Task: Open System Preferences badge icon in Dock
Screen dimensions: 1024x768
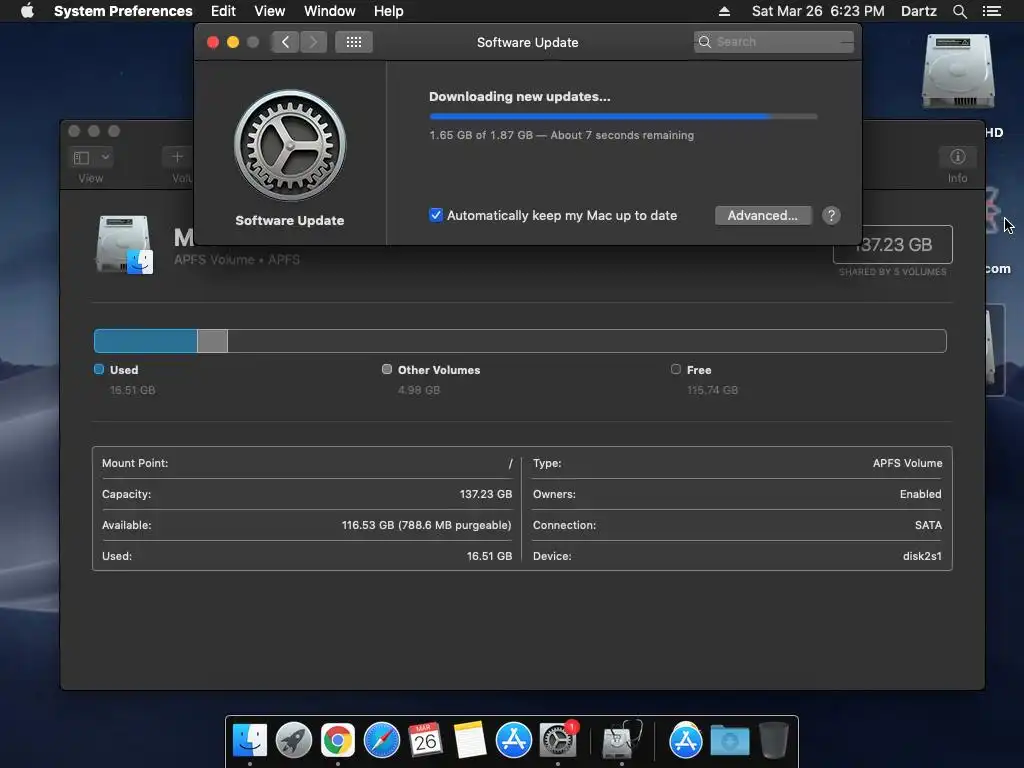Action: pos(558,740)
